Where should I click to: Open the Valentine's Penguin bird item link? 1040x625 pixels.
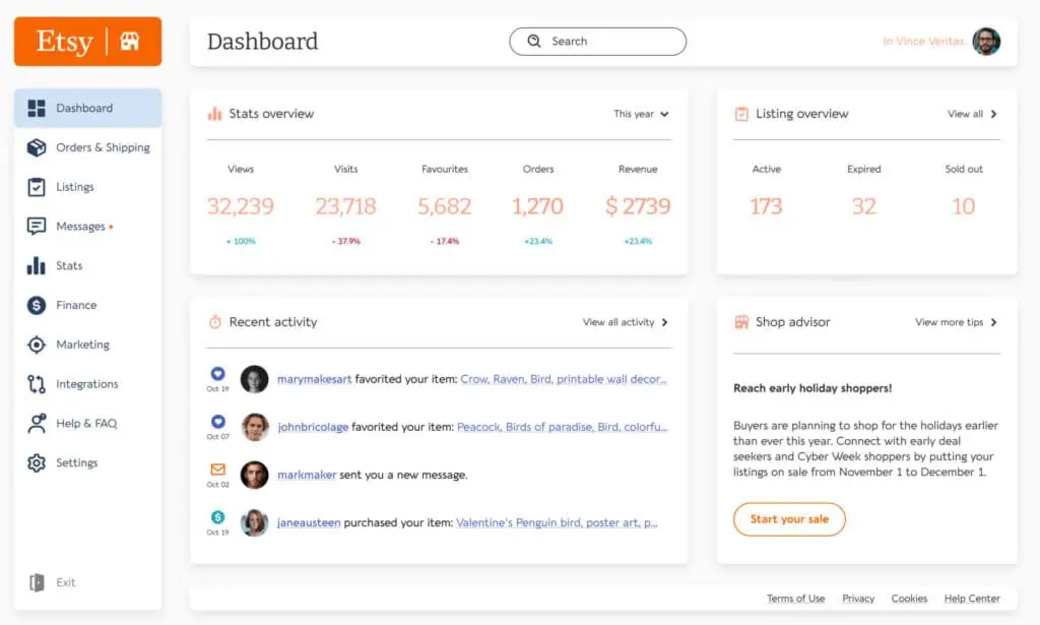point(556,523)
